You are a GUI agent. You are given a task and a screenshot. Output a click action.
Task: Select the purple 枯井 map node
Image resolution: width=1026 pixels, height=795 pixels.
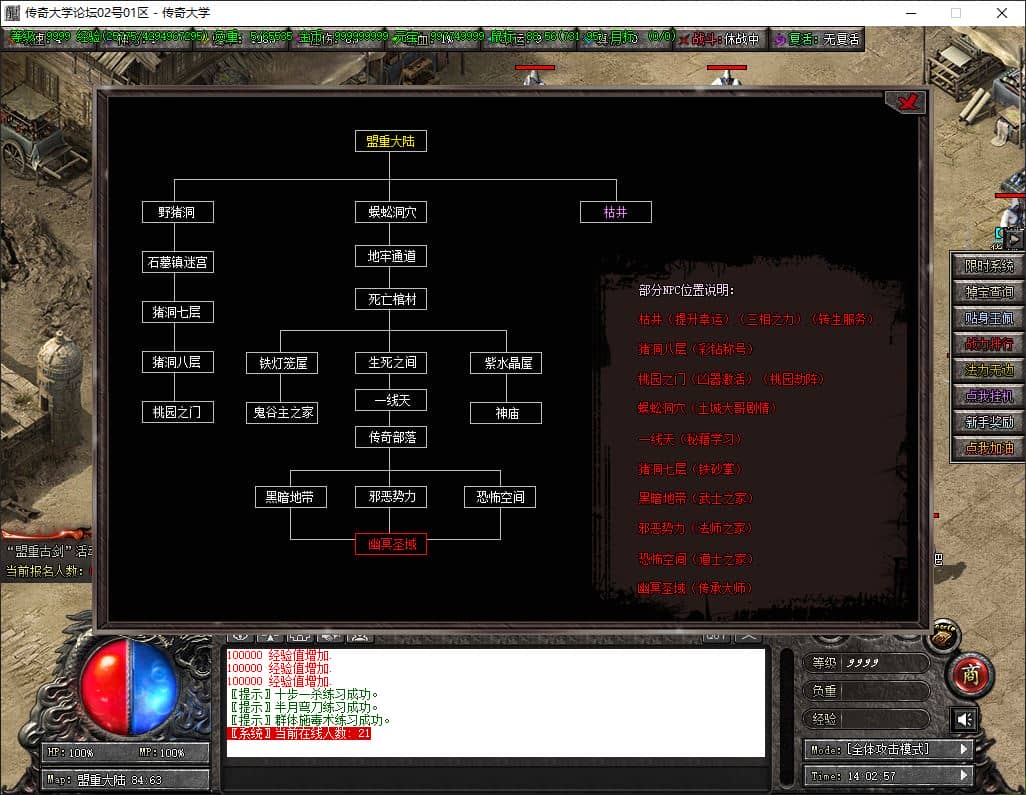point(616,212)
